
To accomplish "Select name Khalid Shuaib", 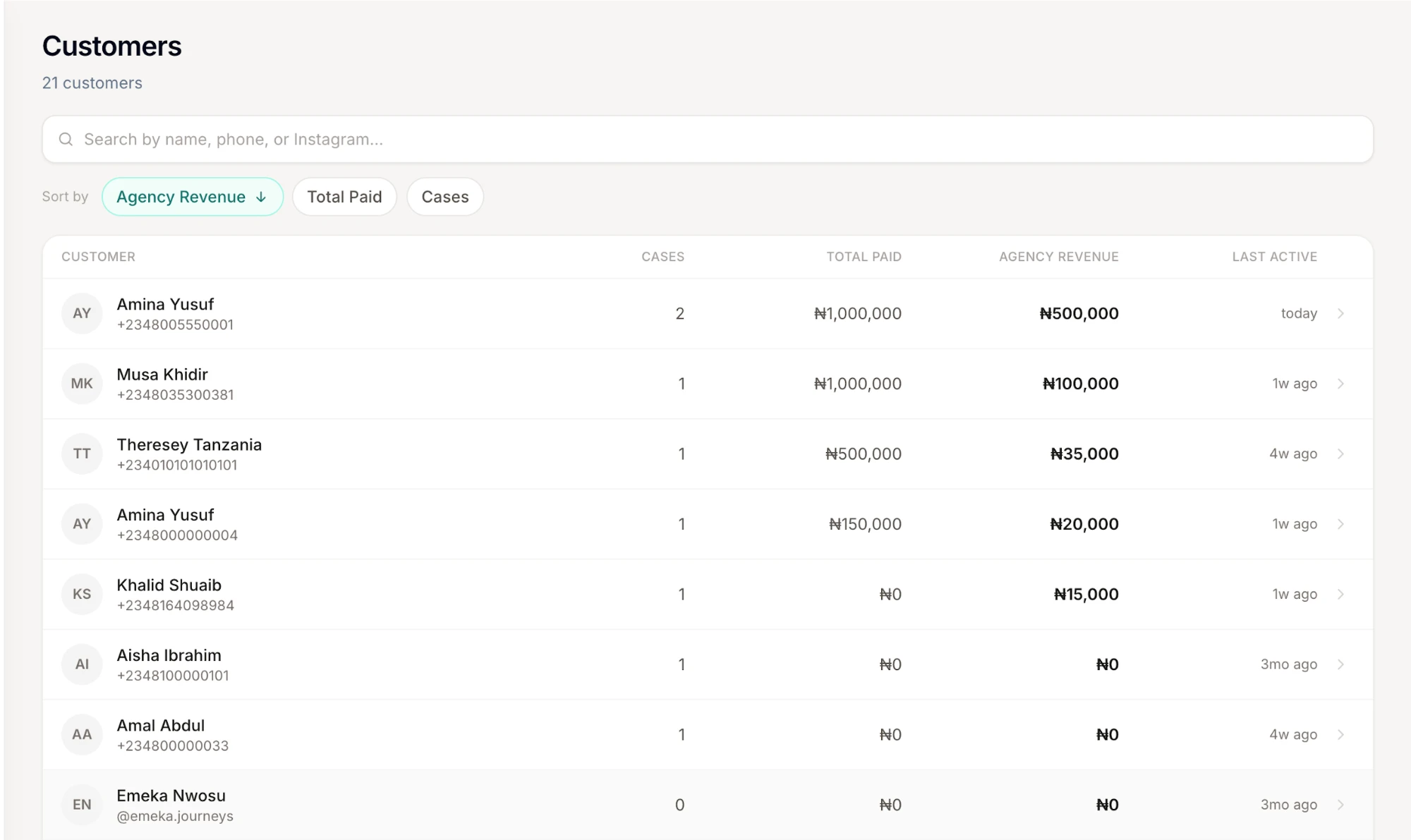I will point(169,585).
